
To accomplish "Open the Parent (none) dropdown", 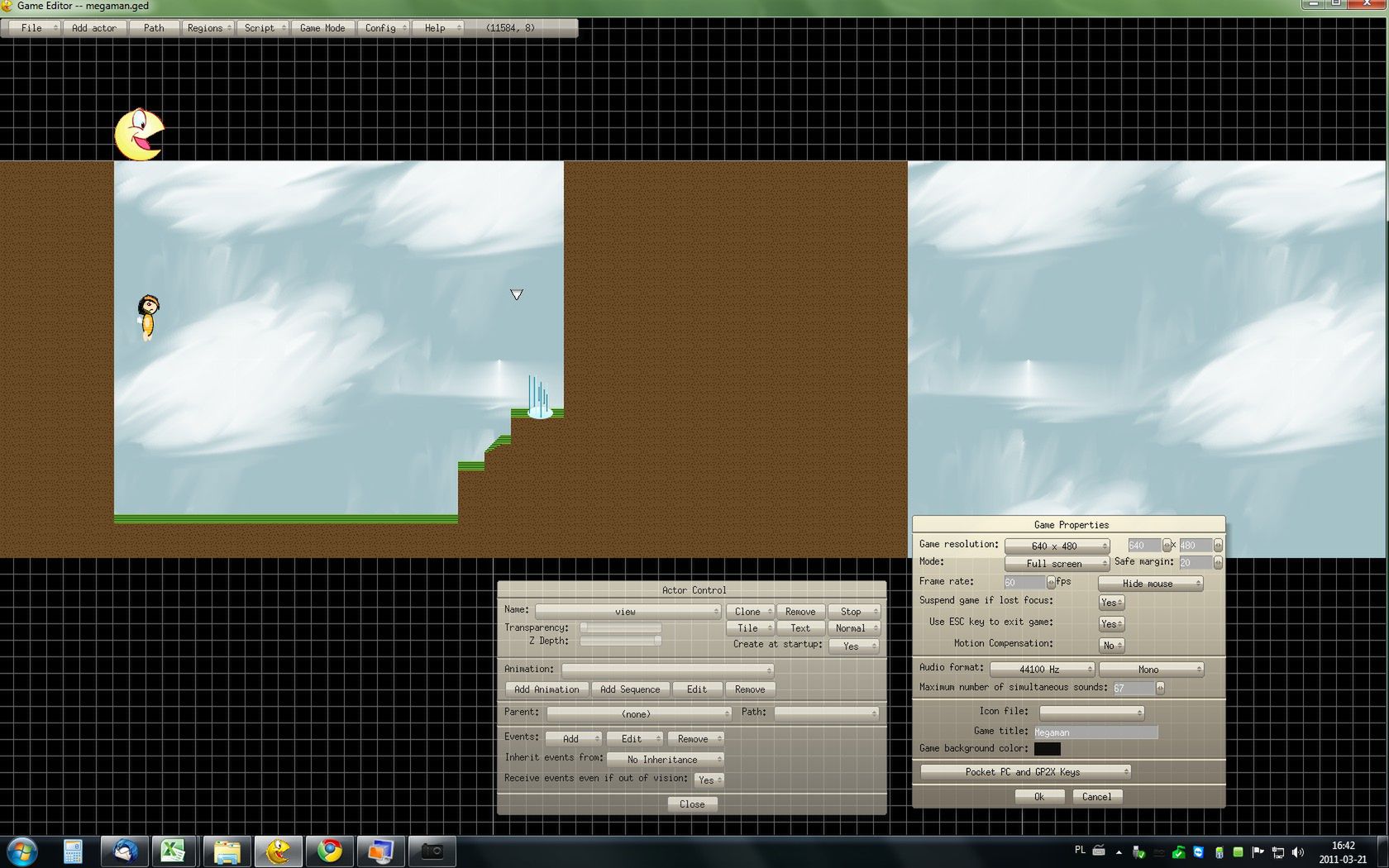I will click(639, 714).
